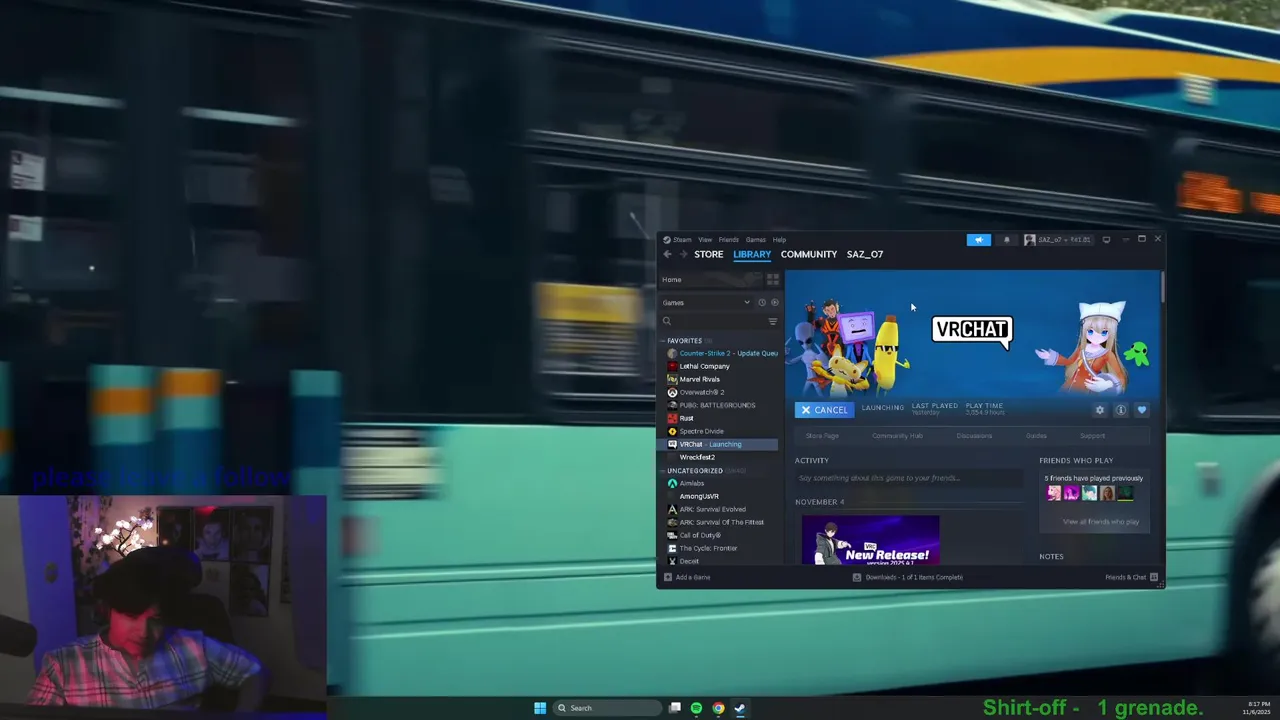This screenshot has height=720, width=1280.
Task: Open VRChat manage settings gear
Action: (x=1100, y=410)
